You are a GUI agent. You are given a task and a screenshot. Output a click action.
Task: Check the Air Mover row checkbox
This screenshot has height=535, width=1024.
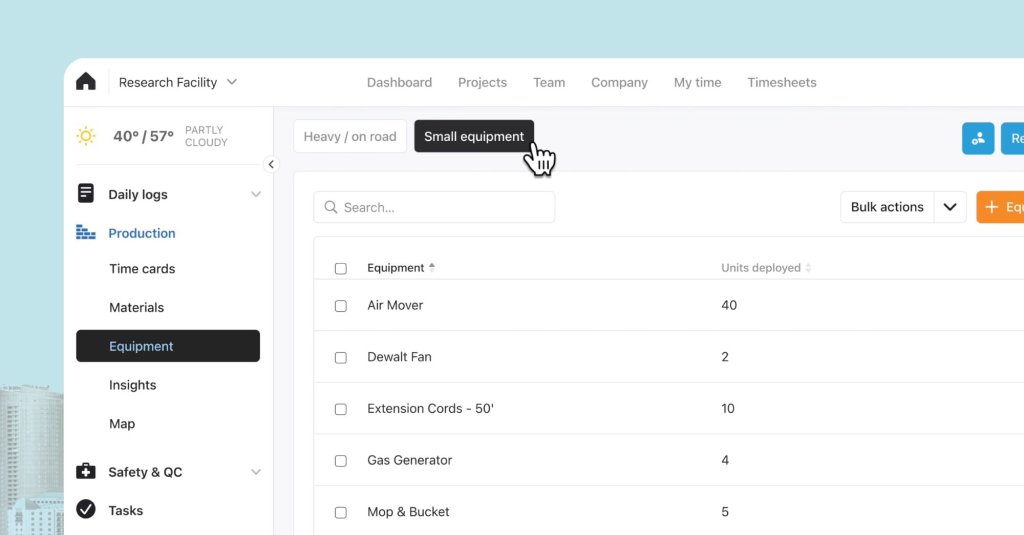point(341,306)
